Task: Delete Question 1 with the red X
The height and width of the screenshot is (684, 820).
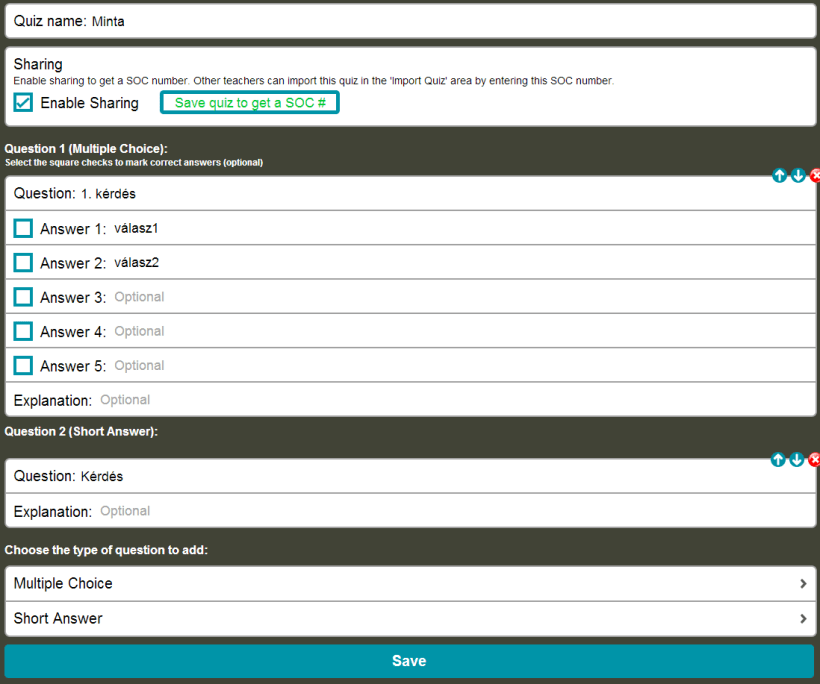Action: [815, 175]
